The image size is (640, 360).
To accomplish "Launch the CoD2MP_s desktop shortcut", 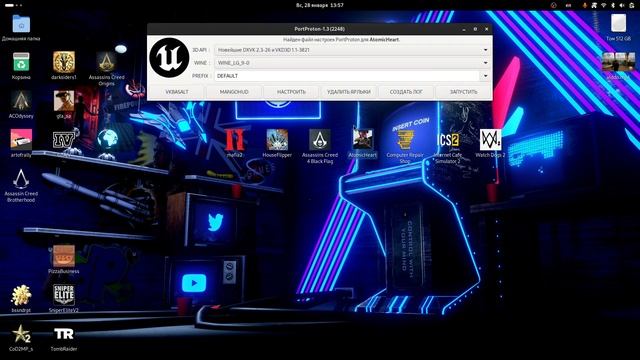I will [x=21, y=334].
